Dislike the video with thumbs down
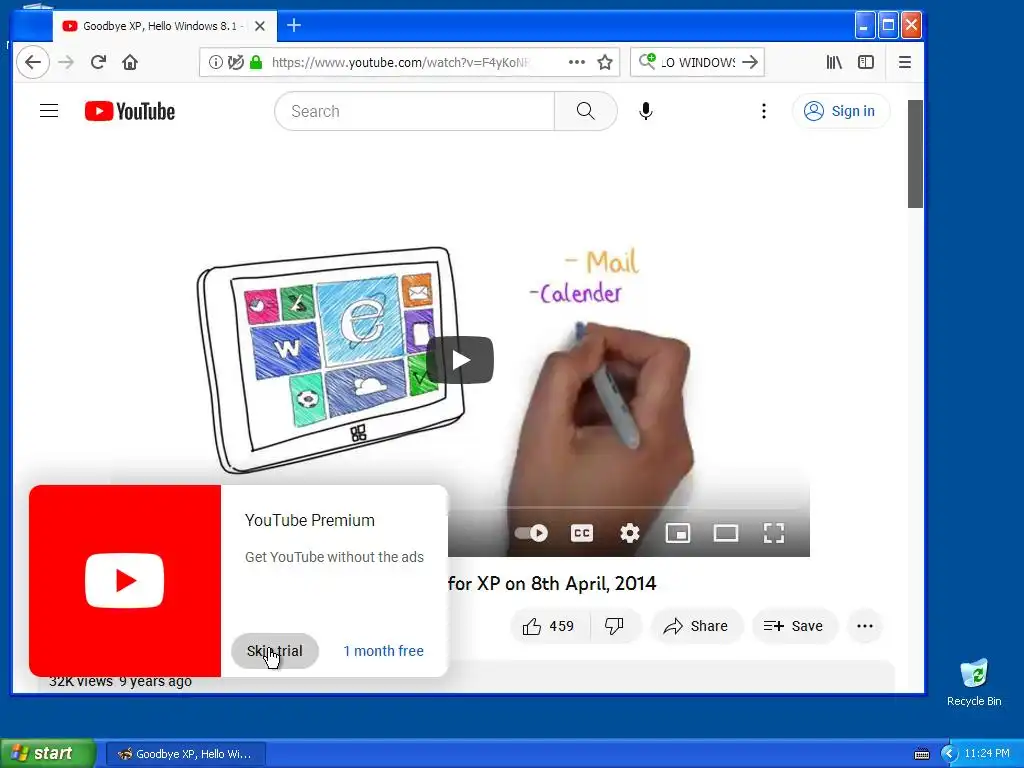The image size is (1024, 768). (x=615, y=626)
